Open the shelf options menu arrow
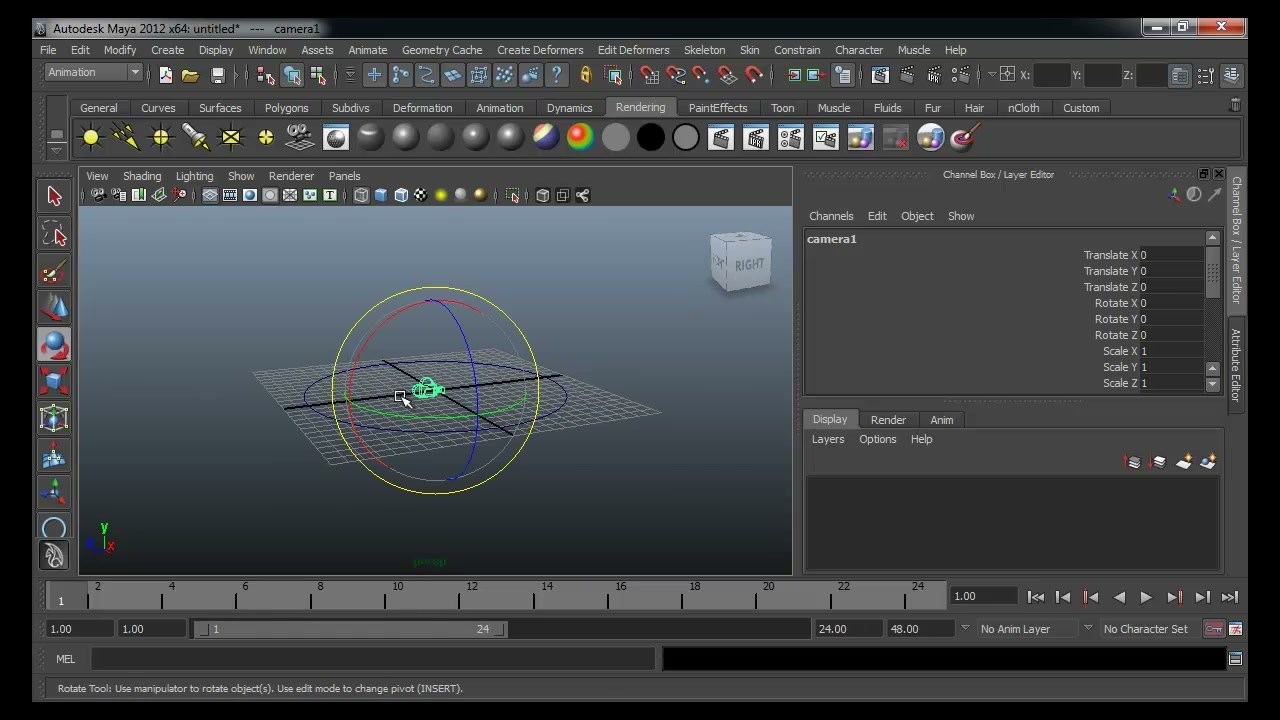1280x720 pixels. pos(57,150)
